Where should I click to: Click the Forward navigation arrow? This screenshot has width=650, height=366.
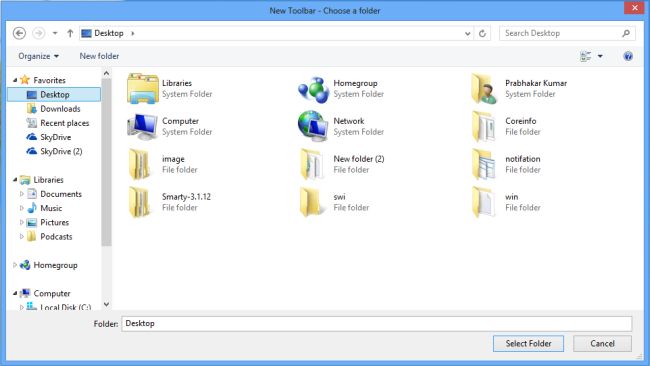tap(39, 33)
